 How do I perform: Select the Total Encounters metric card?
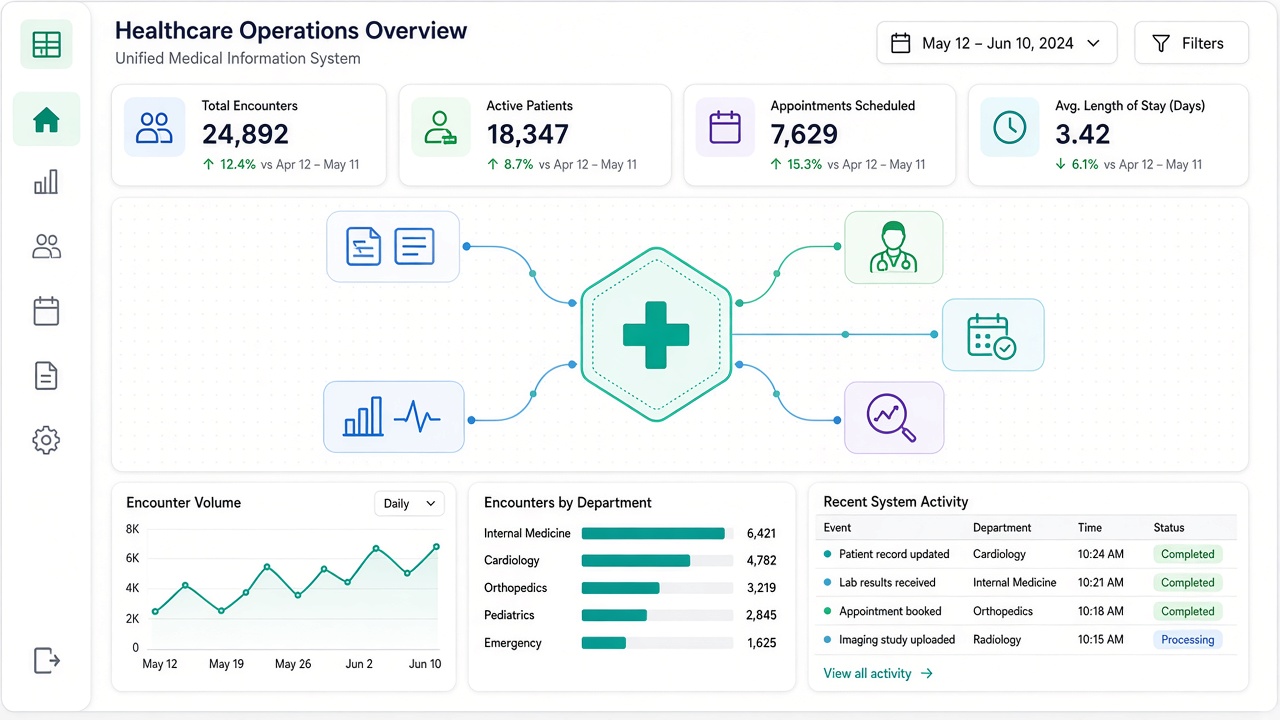(x=249, y=135)
